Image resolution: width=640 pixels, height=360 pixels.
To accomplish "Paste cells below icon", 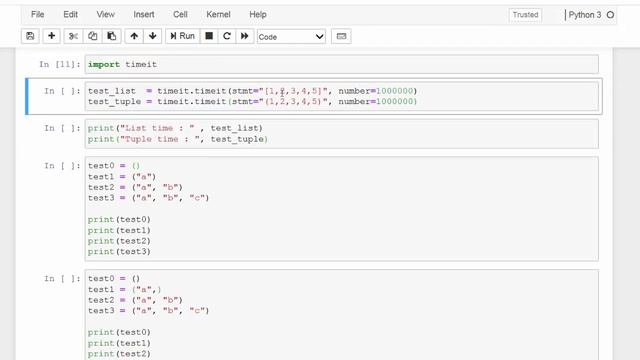I will [112, 36].
